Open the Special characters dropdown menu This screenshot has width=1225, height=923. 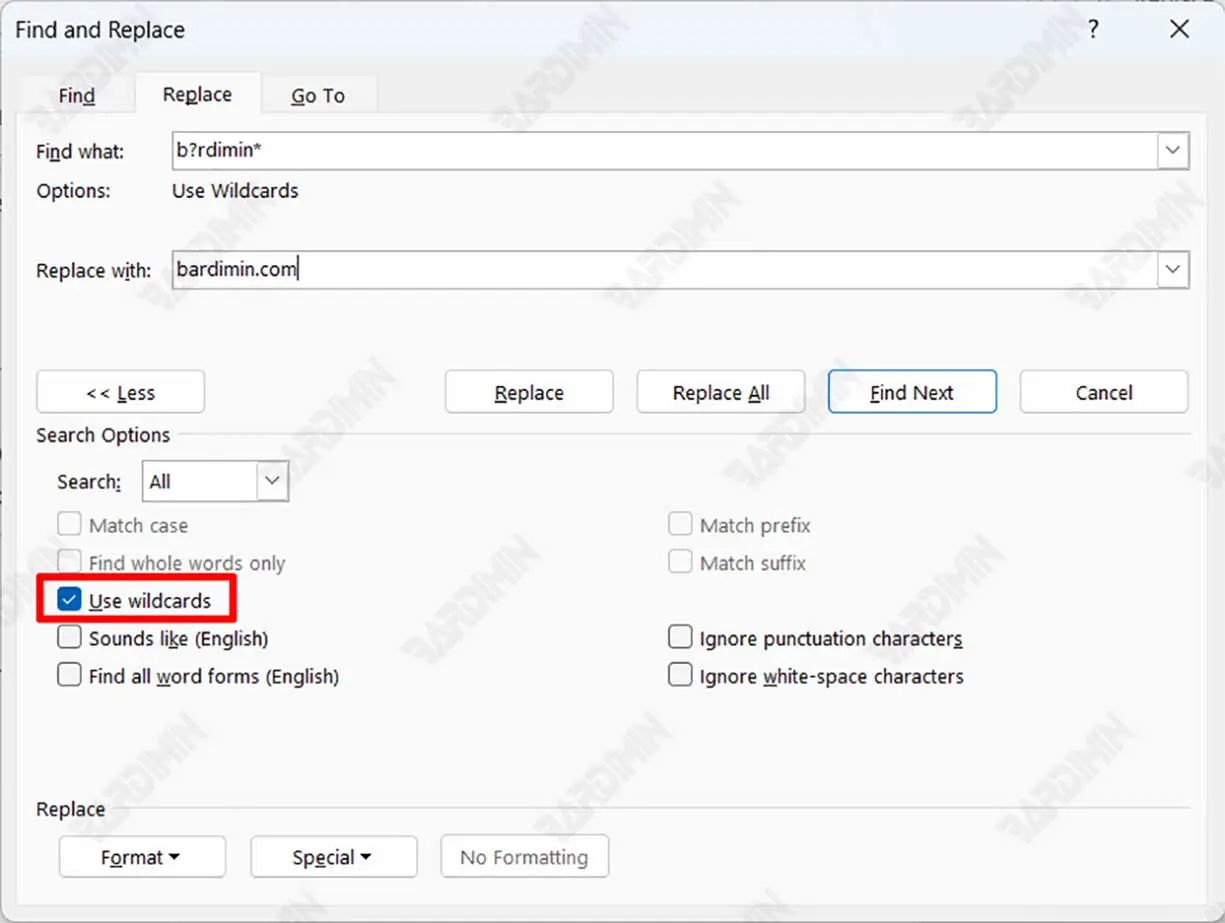[x=332, y=858]
